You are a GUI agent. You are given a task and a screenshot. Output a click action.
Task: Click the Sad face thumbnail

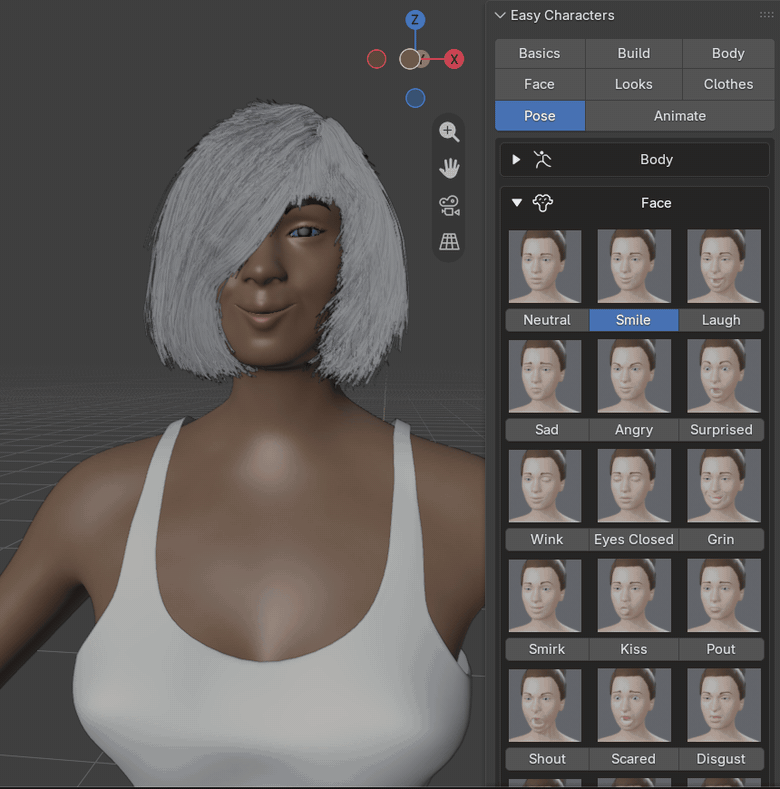click(x=545, y=376)
